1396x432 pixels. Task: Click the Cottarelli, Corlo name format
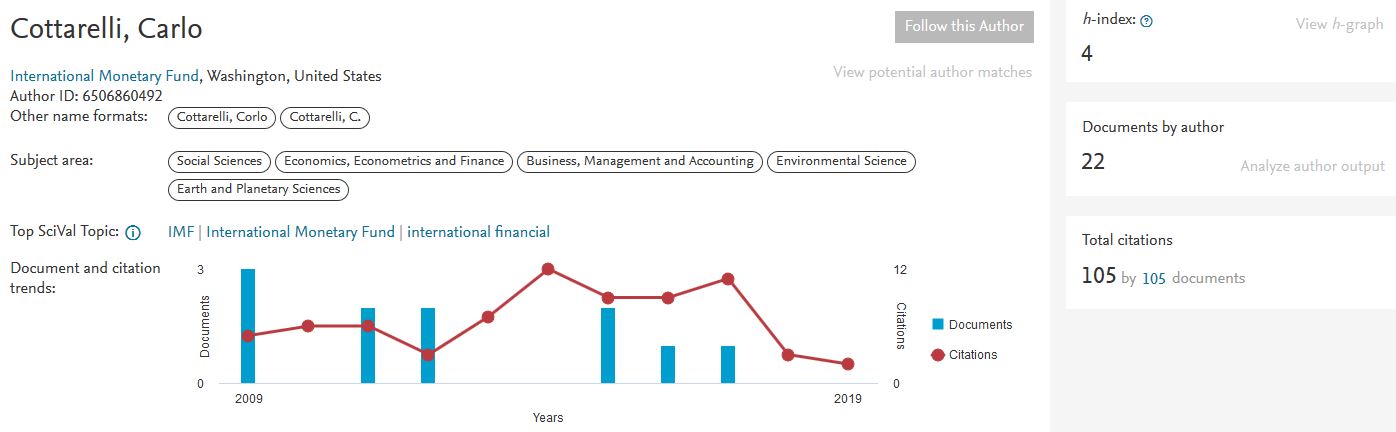222,118
